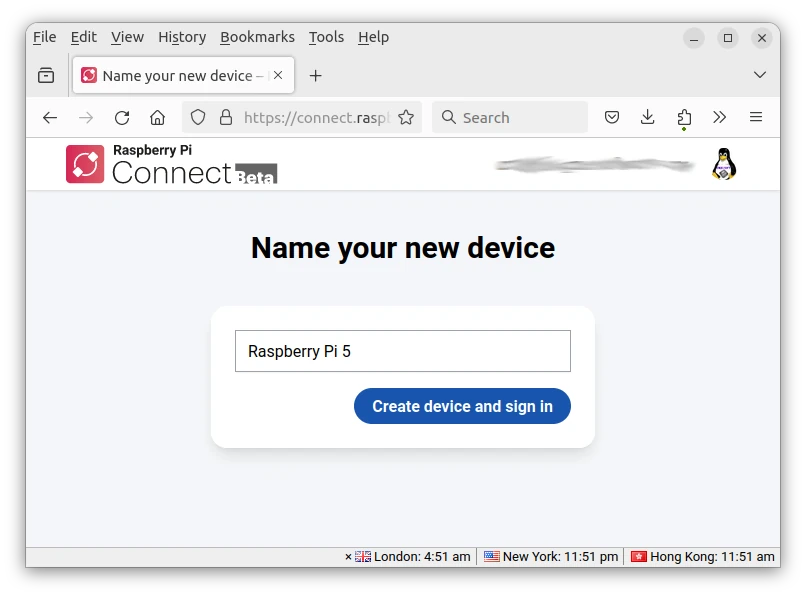
Task: Open the History menu
Action: 182,37
